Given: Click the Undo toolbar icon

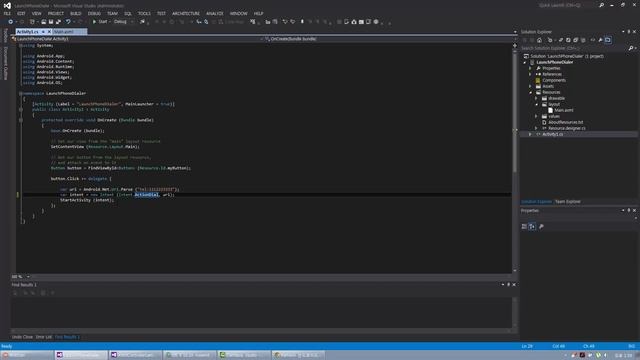Looking at the screenshot, I should [68, 22].
